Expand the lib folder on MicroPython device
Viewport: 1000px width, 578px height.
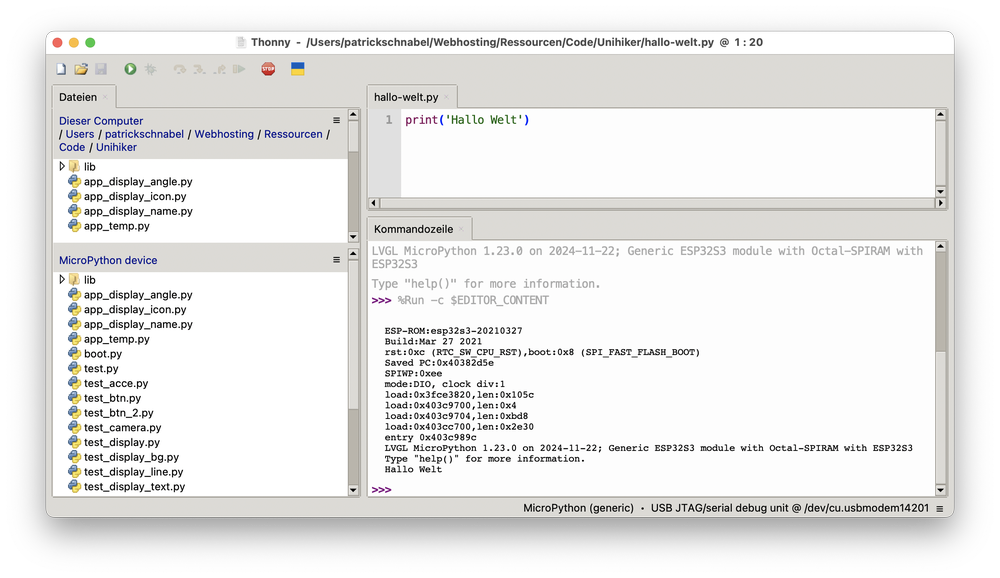click(x=62, y=280)
